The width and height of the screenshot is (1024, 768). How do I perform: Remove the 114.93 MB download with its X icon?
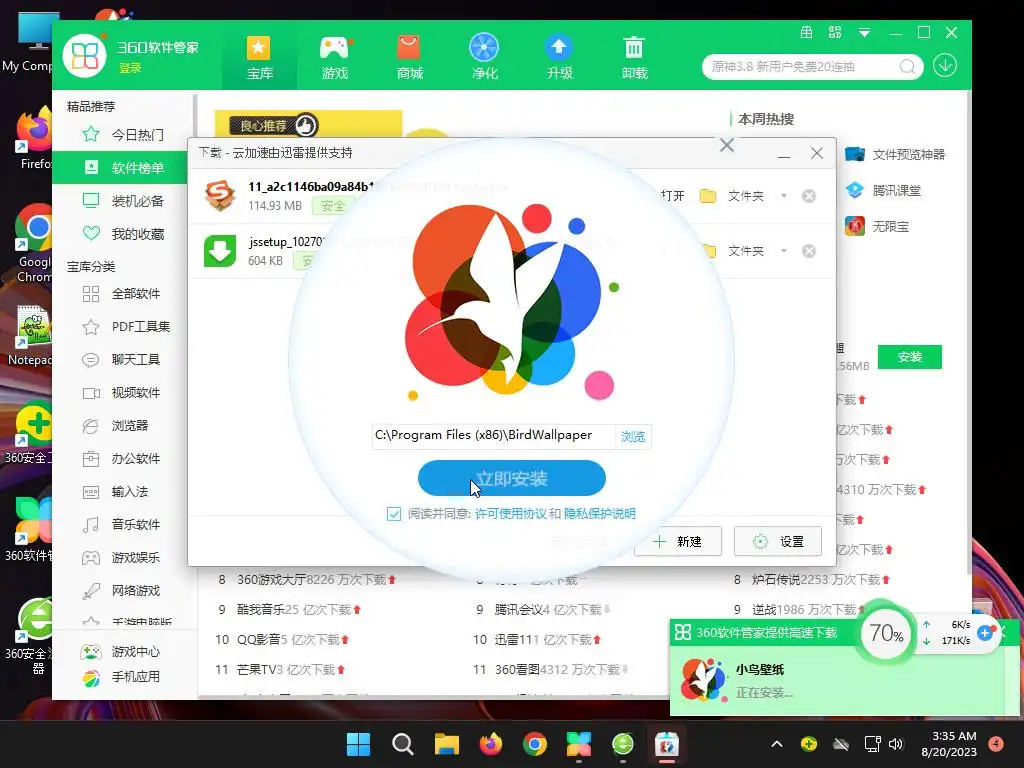click(x=808, y=196)
